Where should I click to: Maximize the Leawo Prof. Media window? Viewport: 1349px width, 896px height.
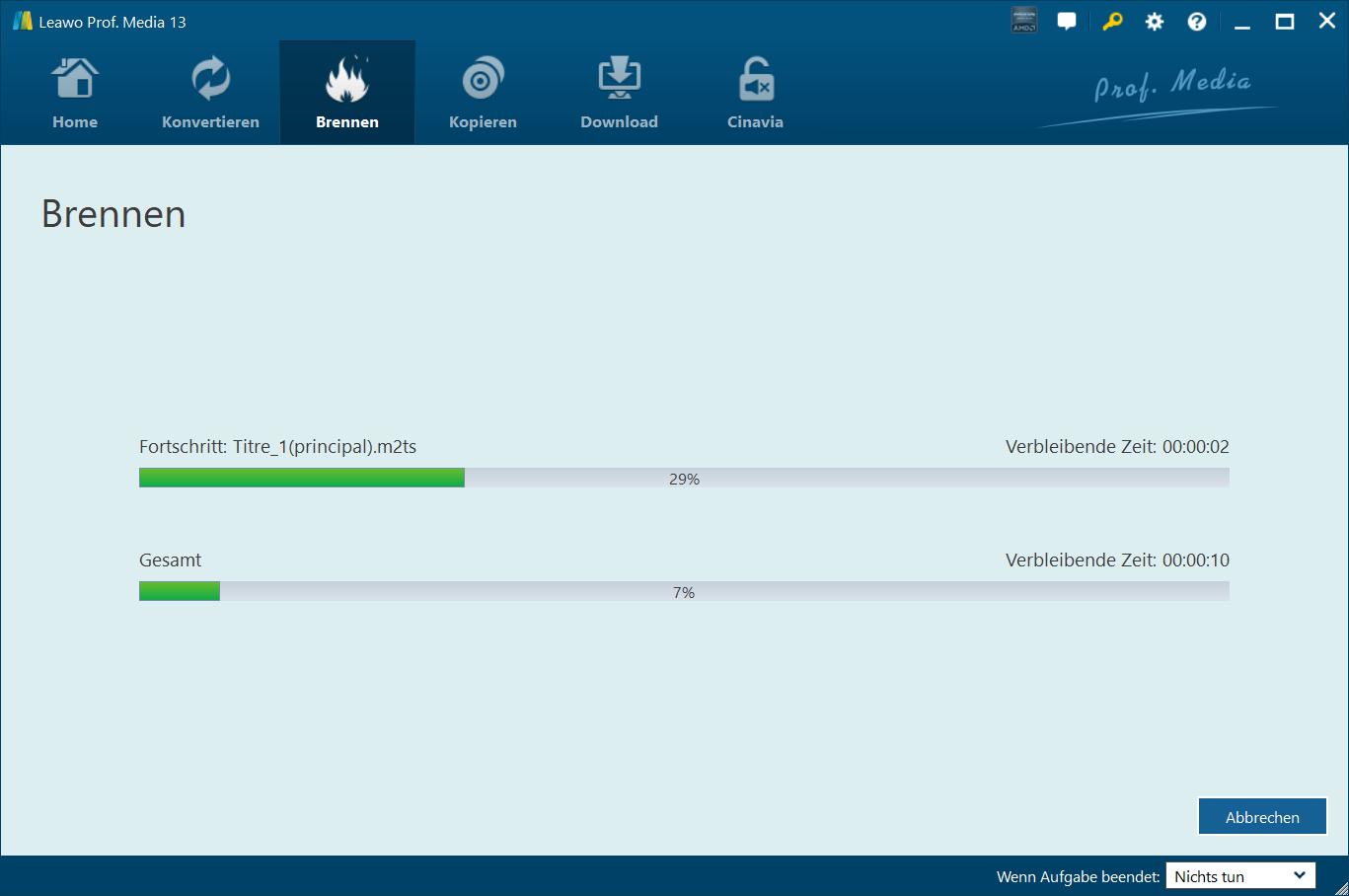click(1285, 22)
